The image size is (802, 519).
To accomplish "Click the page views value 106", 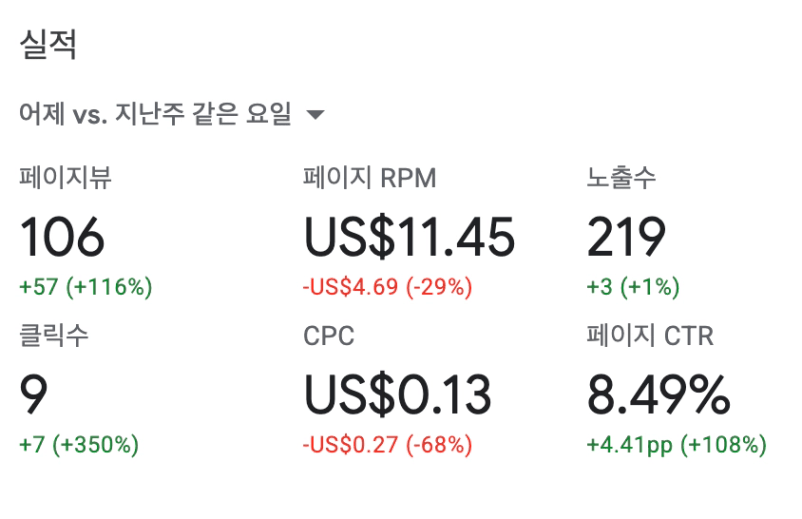I will (x=62, y=238).
